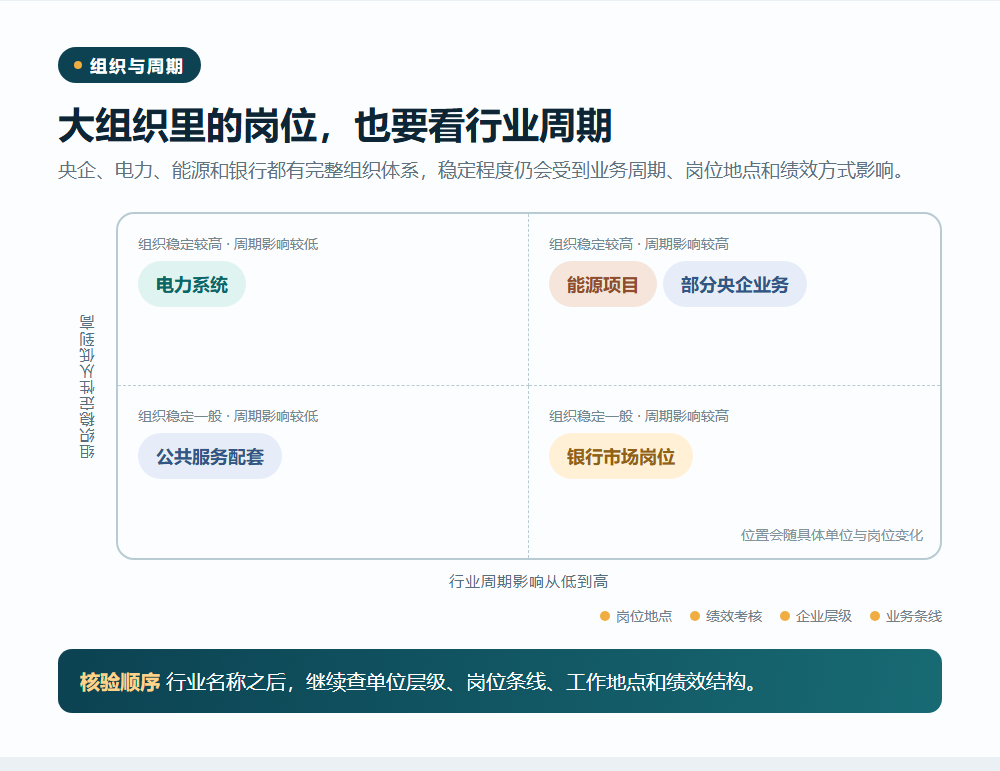Click the note 位置会随具体单位与岗位变化

click(832, 535)
